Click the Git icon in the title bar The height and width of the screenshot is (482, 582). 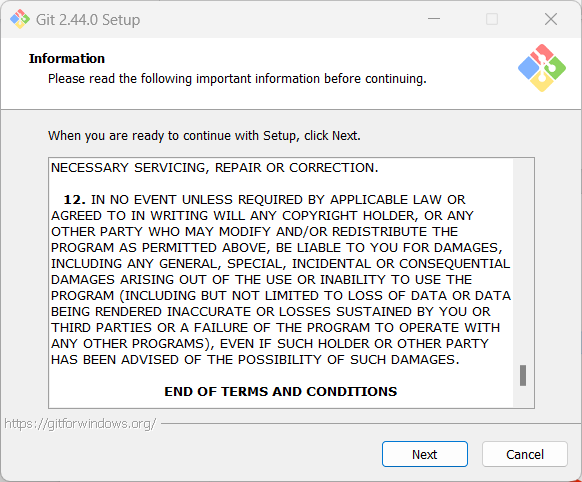pos(20,19)
